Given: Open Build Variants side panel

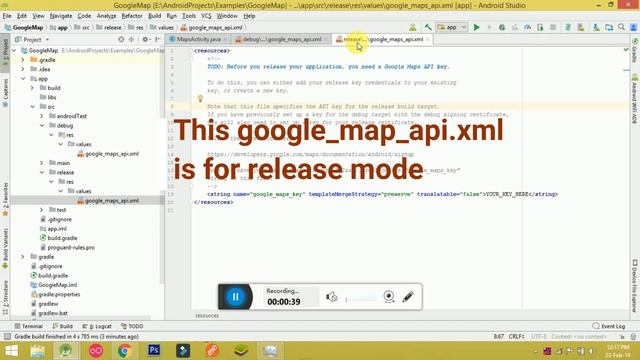Looking at the screenshot, I should tap(5, 248).
